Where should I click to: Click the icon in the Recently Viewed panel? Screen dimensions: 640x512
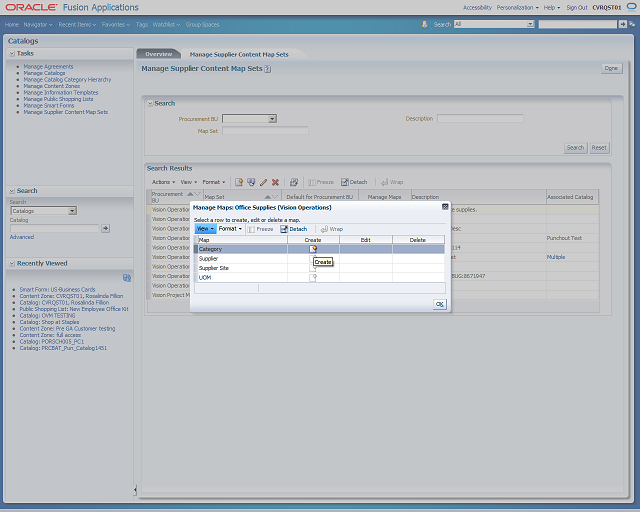pos(127,278)
